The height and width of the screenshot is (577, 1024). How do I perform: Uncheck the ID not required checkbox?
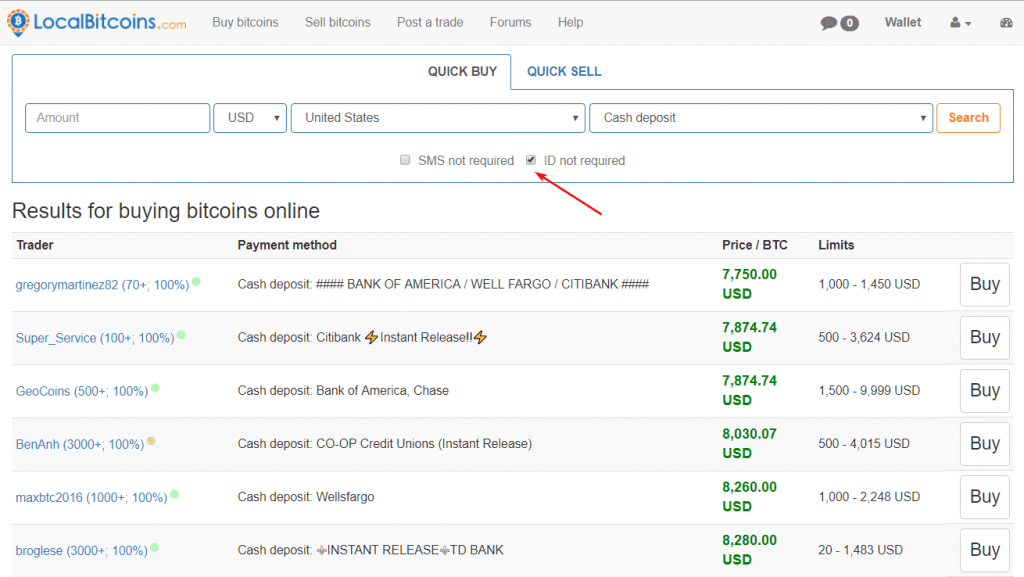click(x=531, y=160)
